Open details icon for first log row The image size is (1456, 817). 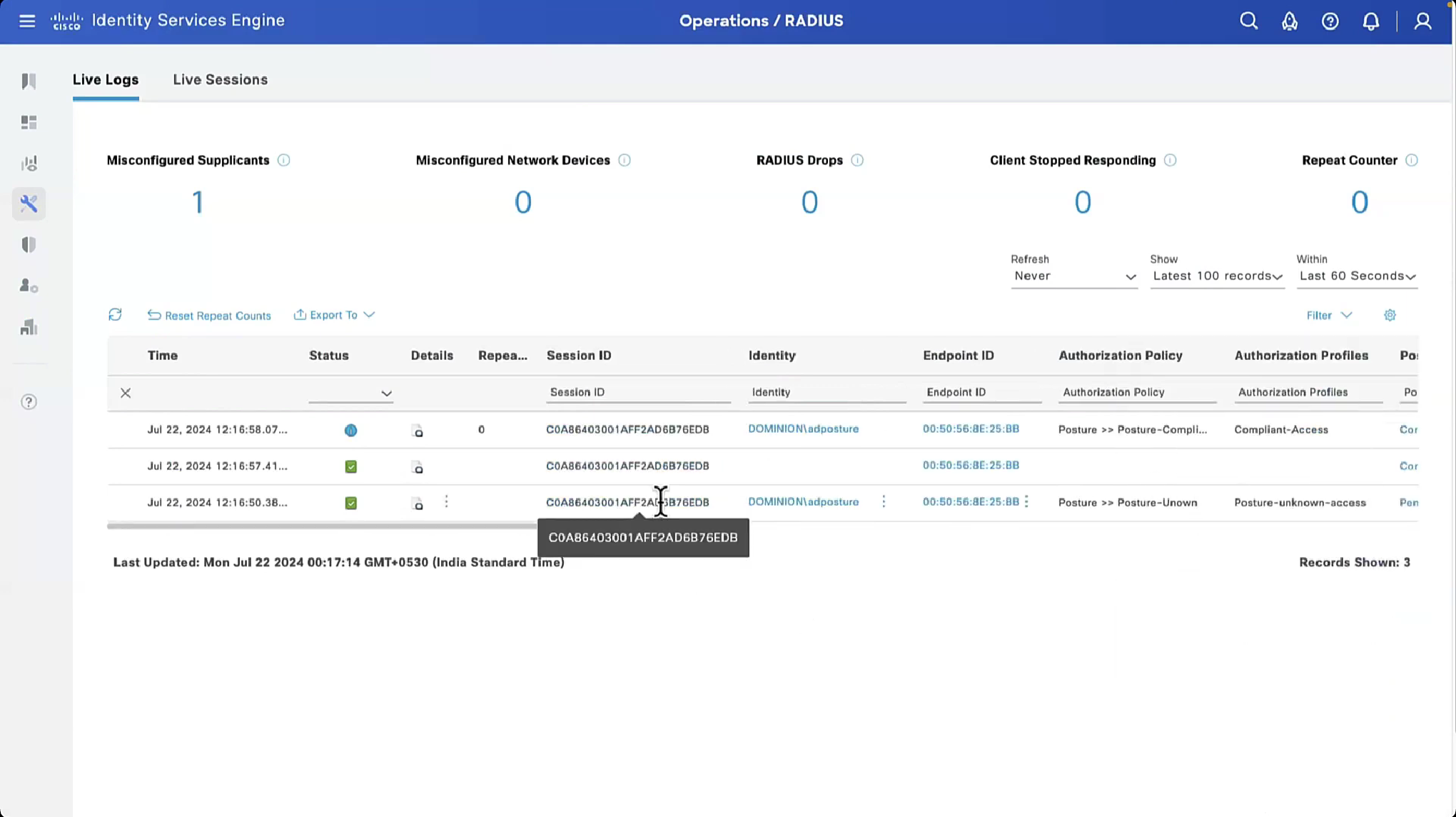point(418,431)
